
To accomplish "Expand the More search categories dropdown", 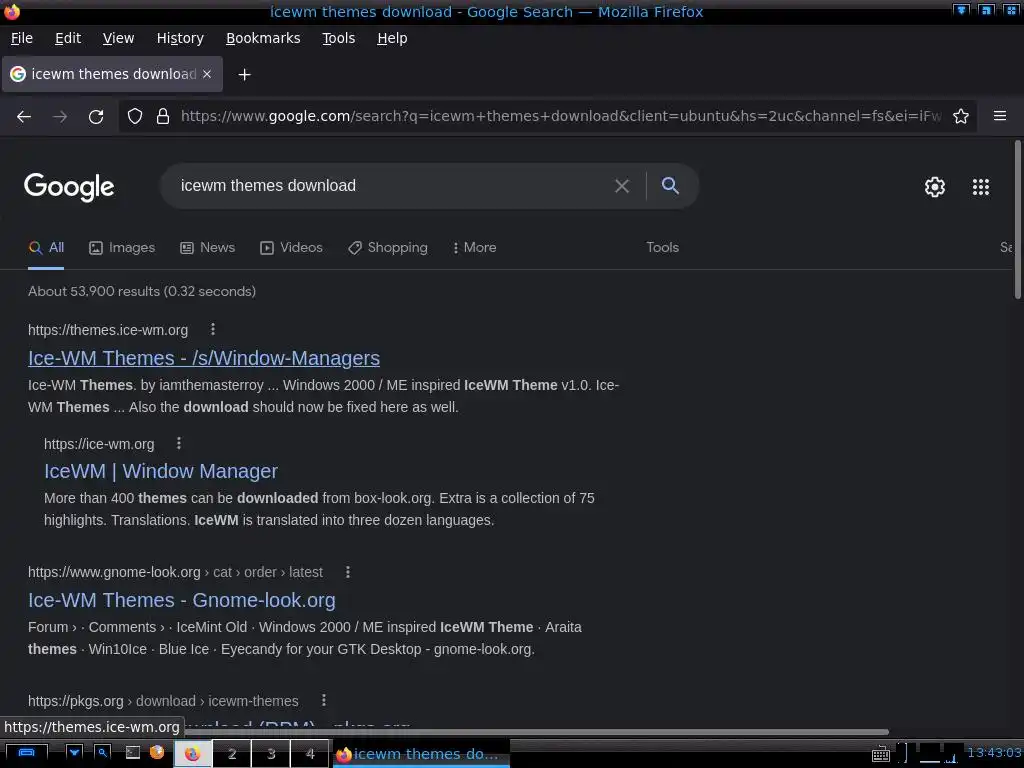I will pyautogui.click(x=474, y=248).
